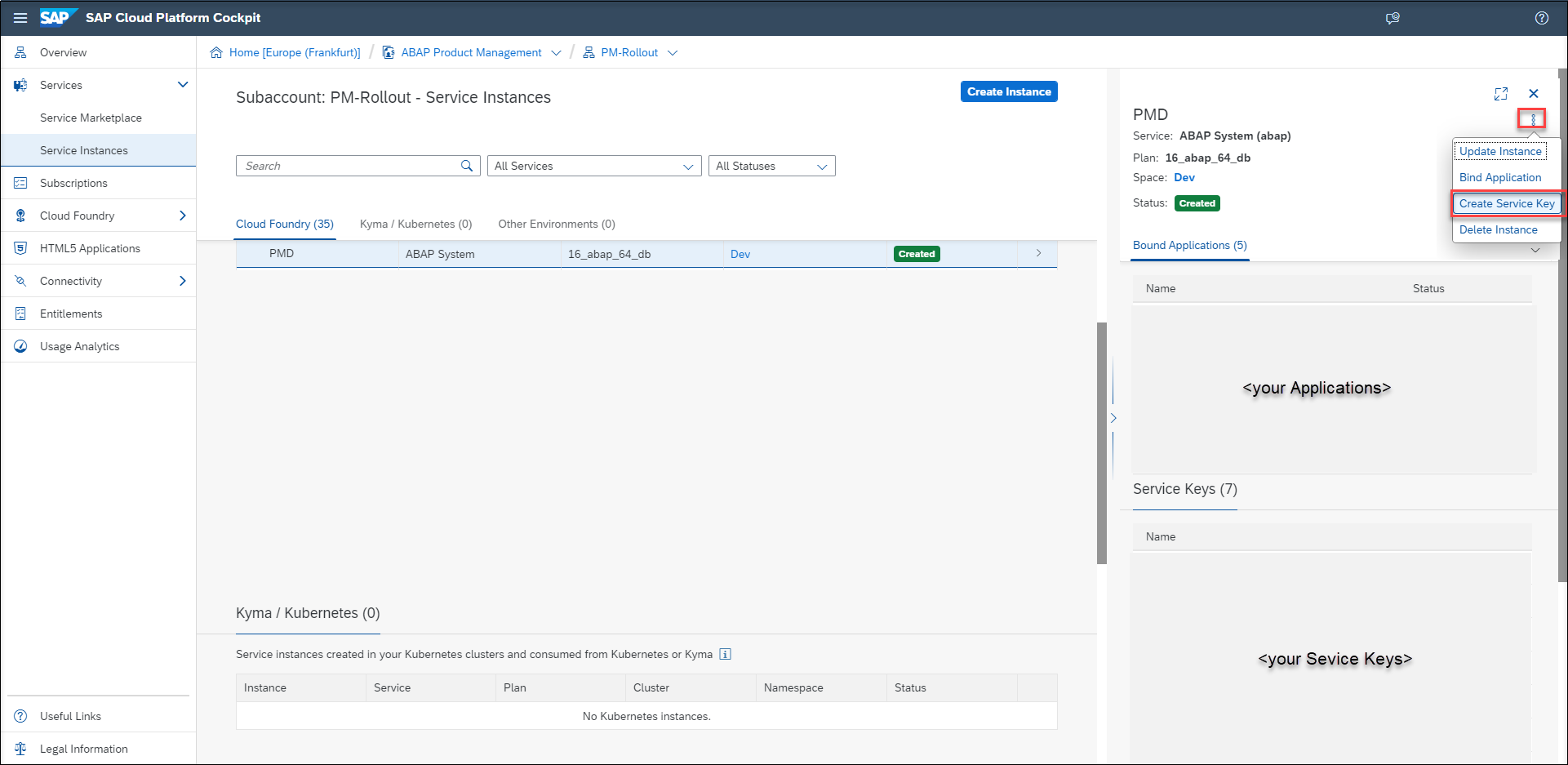1568x765 pixels.
Task: Click the Cluster column header
Action: point(691,687)
